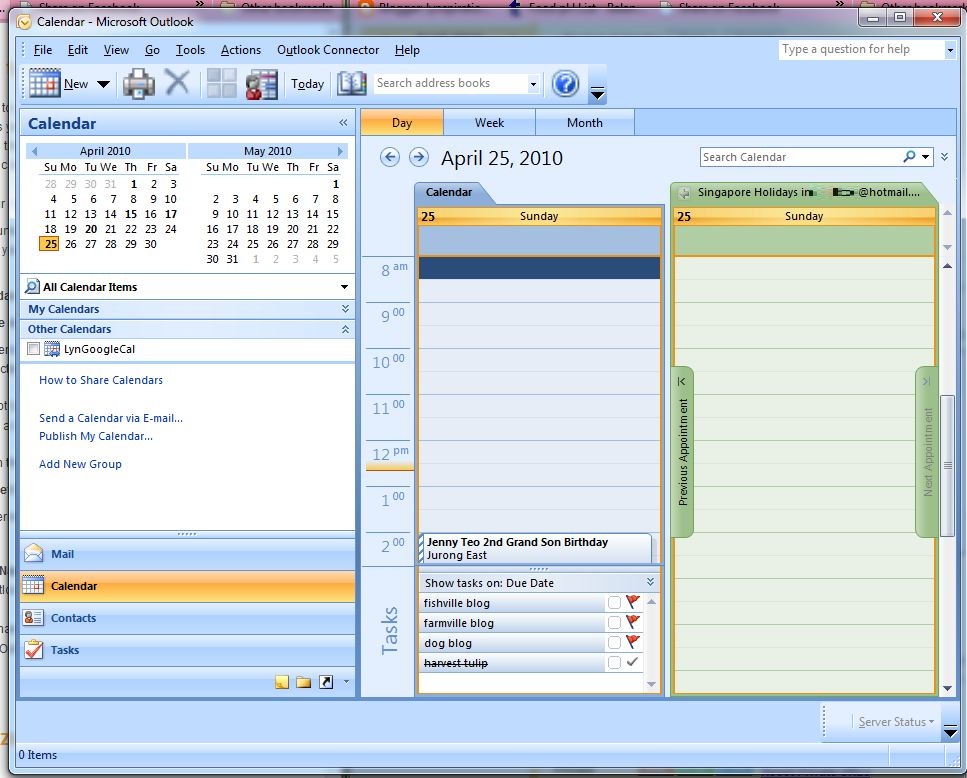
Task: Collapse the Other Calendars section
Action: pos(345,329)
